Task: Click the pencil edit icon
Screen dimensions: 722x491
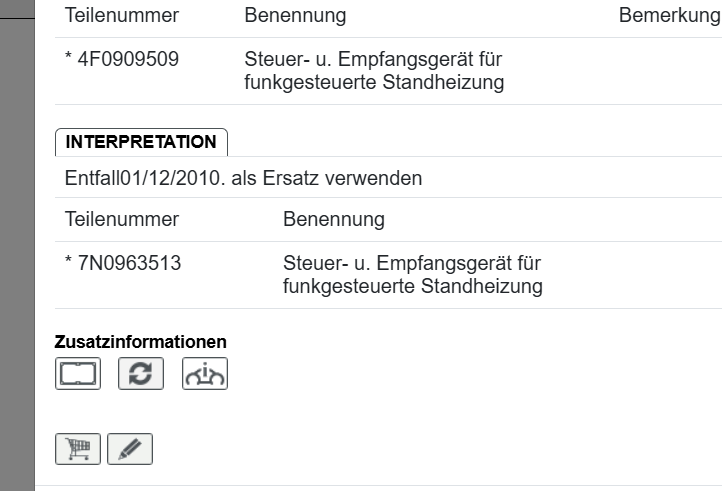Action: click(129, 449)
